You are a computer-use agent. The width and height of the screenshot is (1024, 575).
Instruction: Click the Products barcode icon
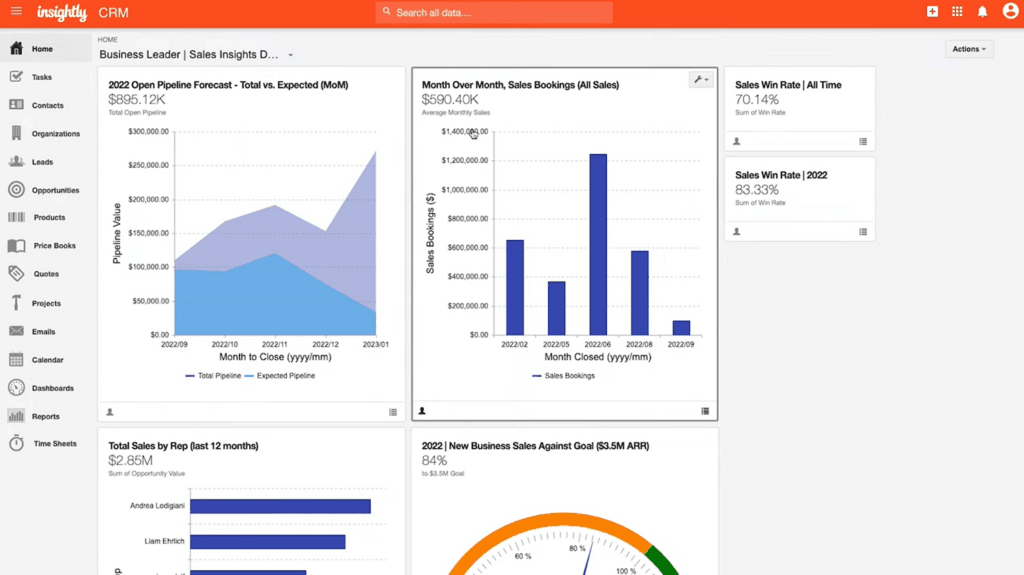tap(16, 217)
